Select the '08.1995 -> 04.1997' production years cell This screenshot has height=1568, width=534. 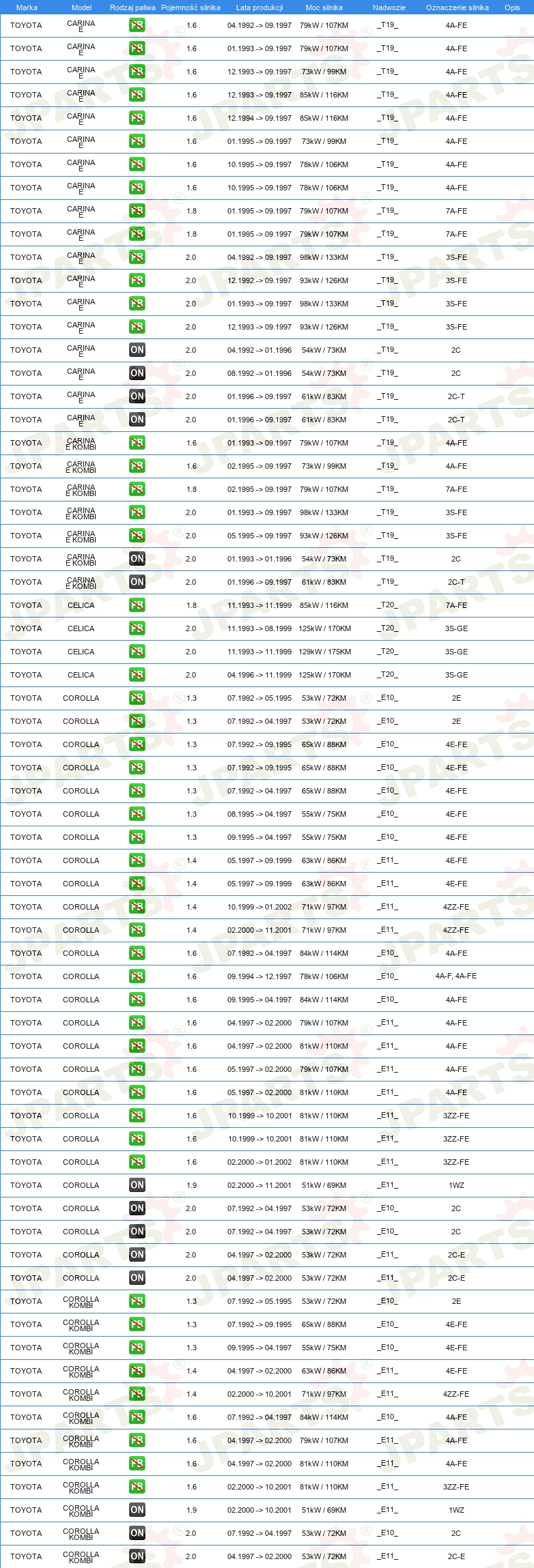click(259, 814)
